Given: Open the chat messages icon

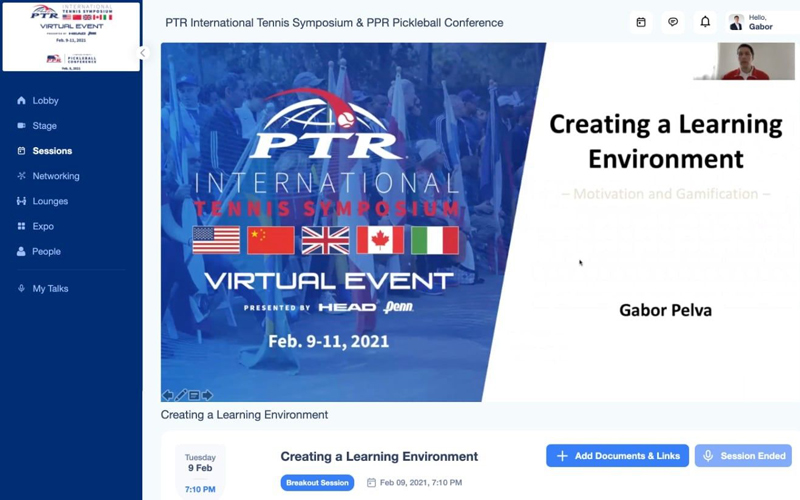Looking at the screenshot, I should [673, 22].
